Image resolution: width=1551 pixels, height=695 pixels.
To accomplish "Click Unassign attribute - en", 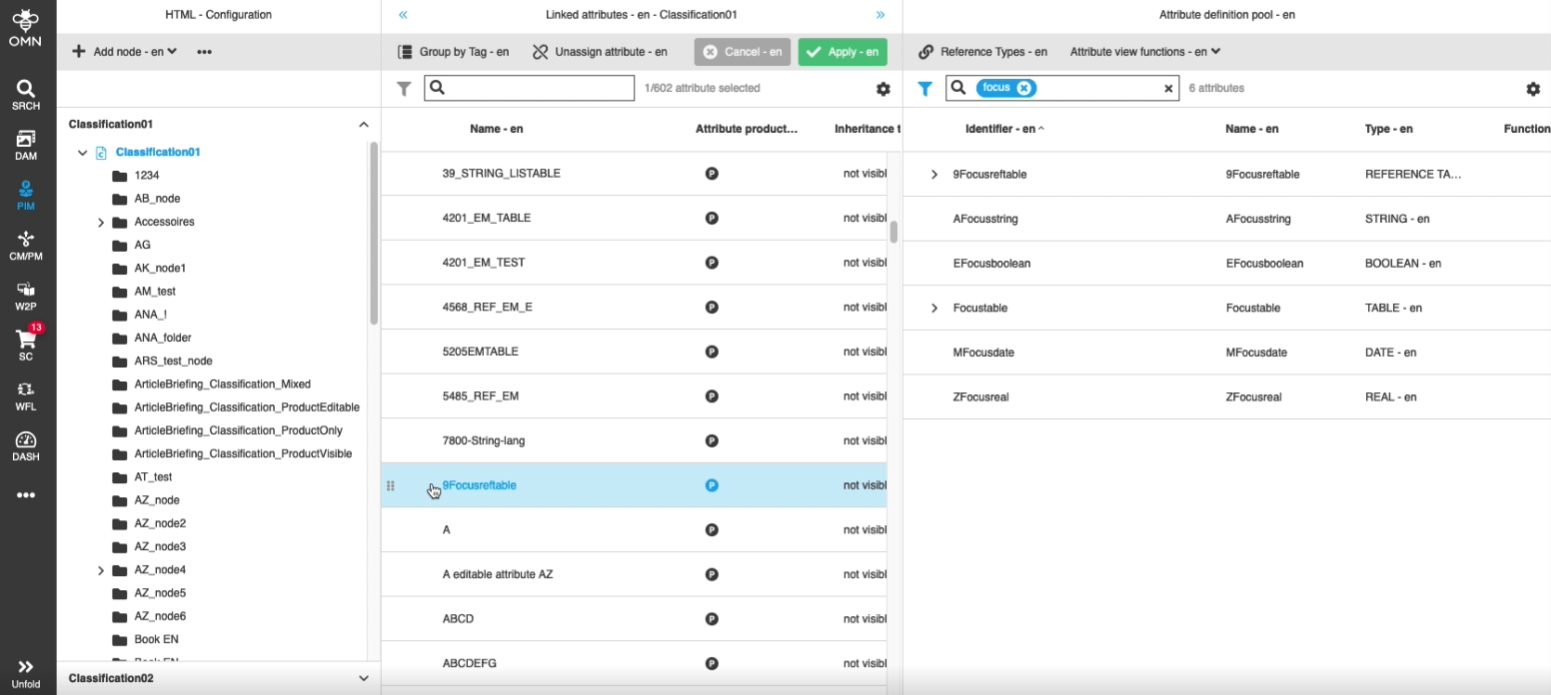I will click(x=599, y=51).
